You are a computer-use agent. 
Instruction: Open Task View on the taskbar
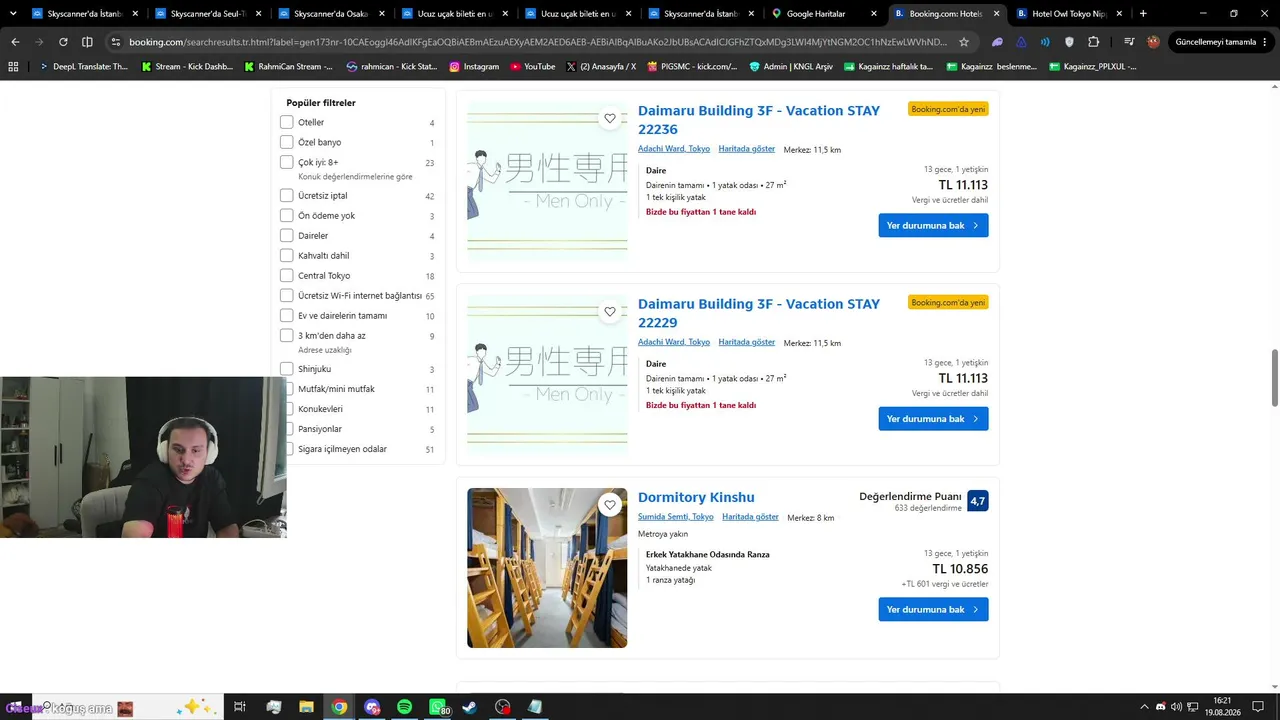click(240, 707)
